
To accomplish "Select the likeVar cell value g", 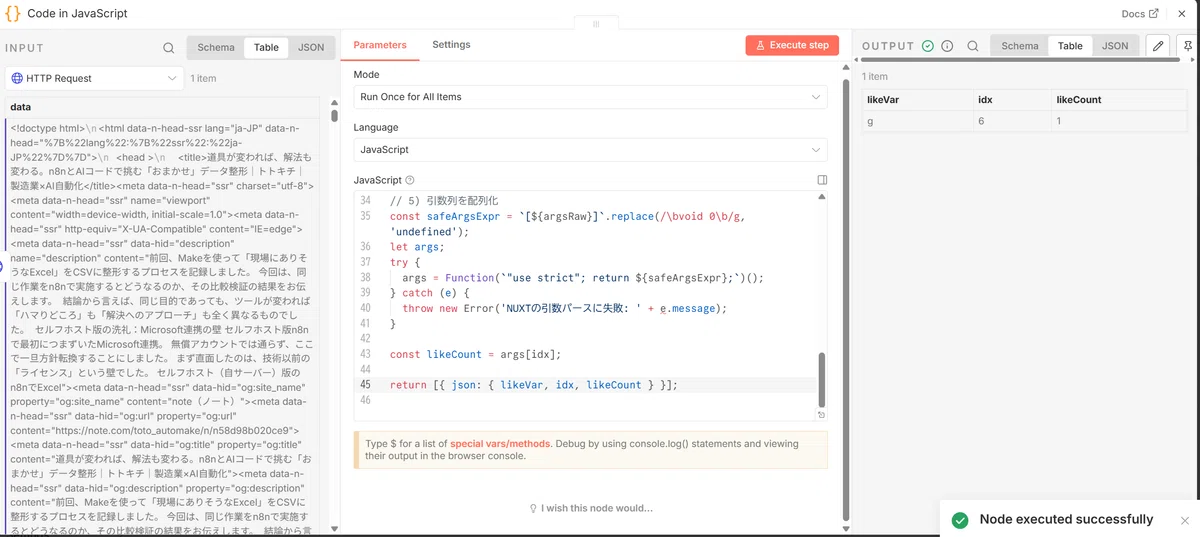I will (x=917, y=121).
